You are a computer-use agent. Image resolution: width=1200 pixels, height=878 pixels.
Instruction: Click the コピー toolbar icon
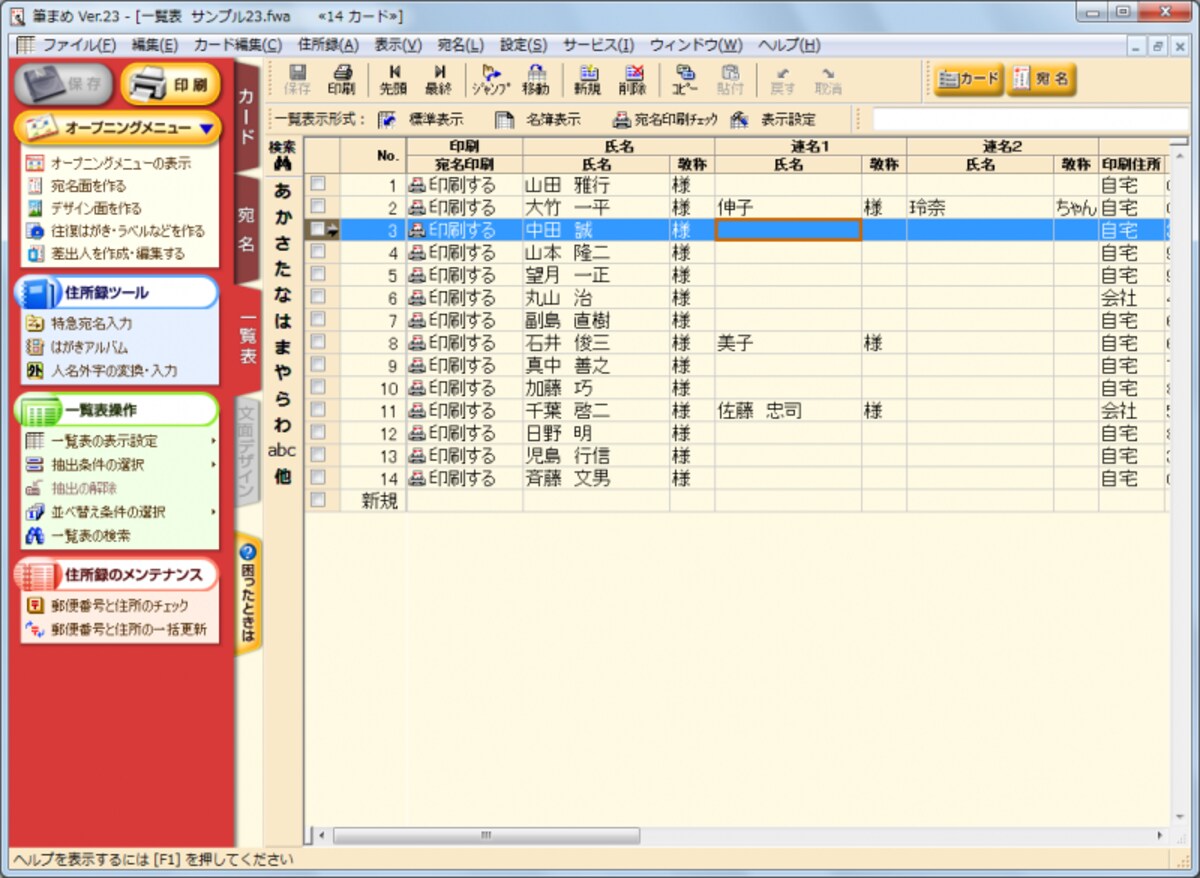(x=684, y=79)
